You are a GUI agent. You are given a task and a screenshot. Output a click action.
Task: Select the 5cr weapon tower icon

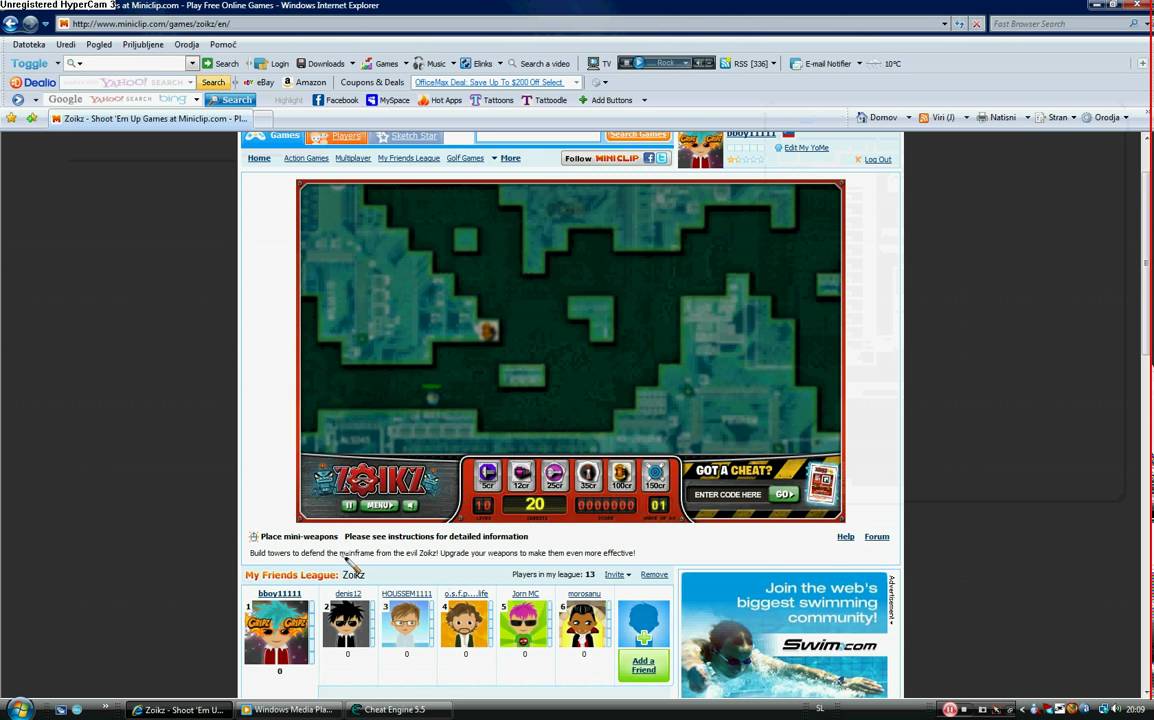(487, 475)
